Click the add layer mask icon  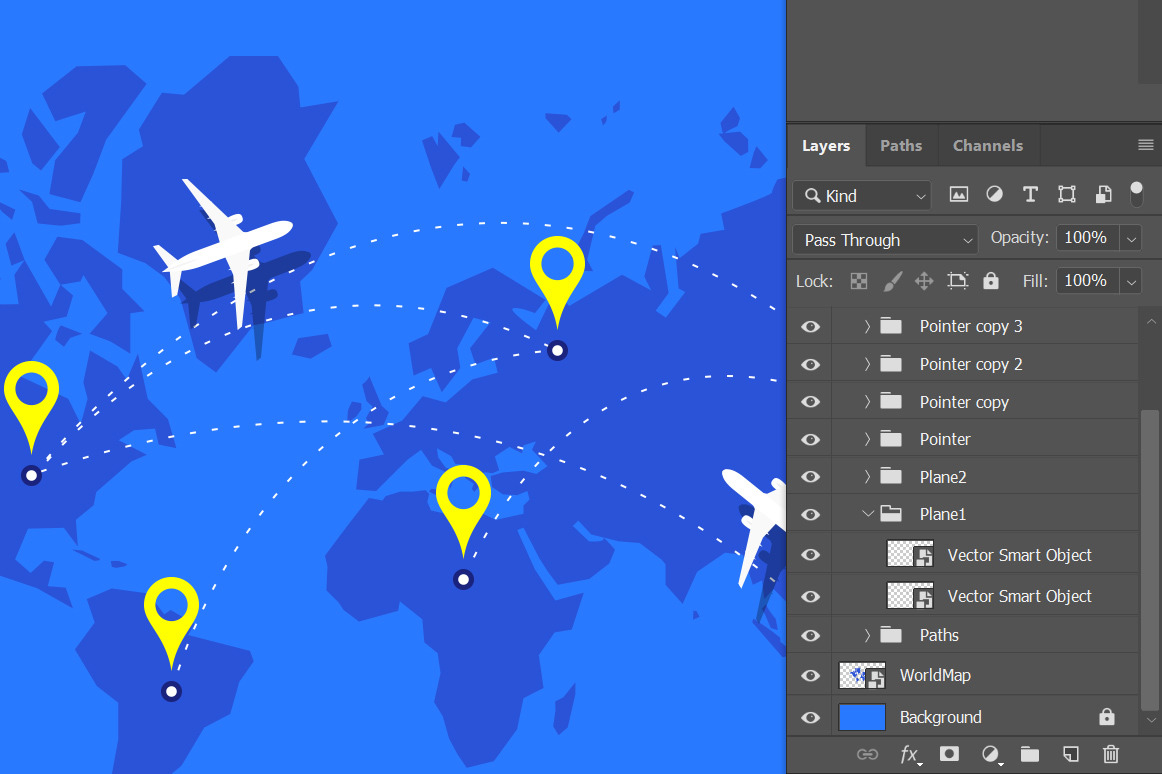(949, 754)
